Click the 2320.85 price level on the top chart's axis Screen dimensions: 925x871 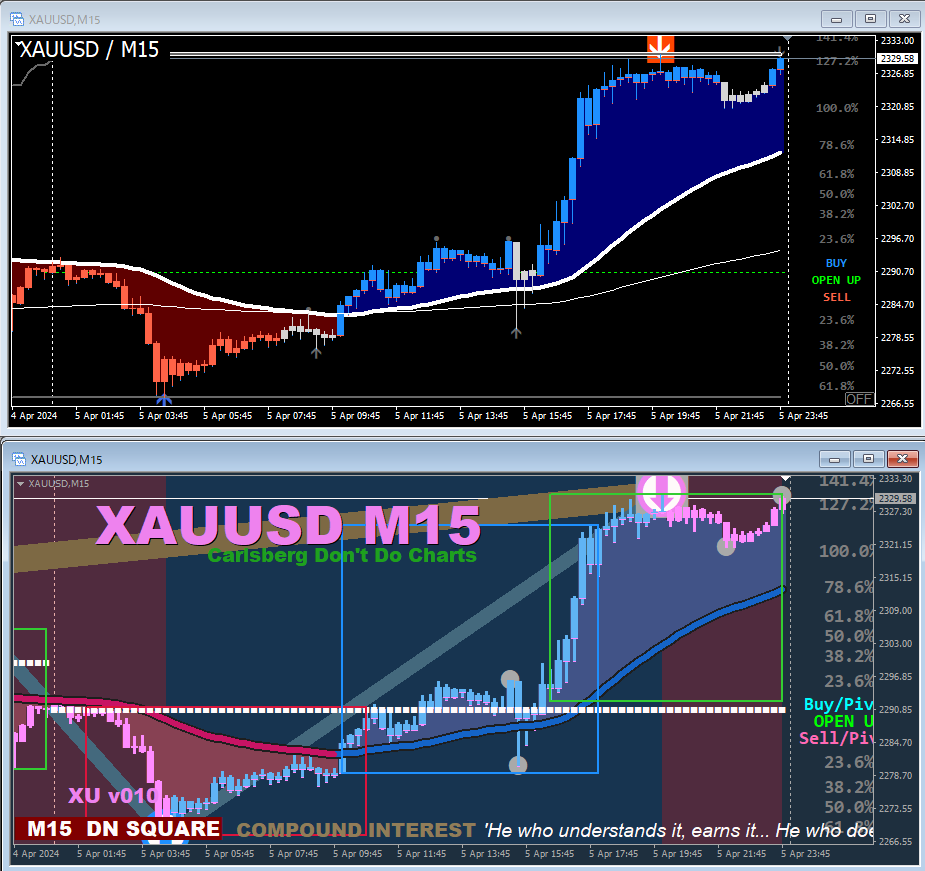(897, 107)
